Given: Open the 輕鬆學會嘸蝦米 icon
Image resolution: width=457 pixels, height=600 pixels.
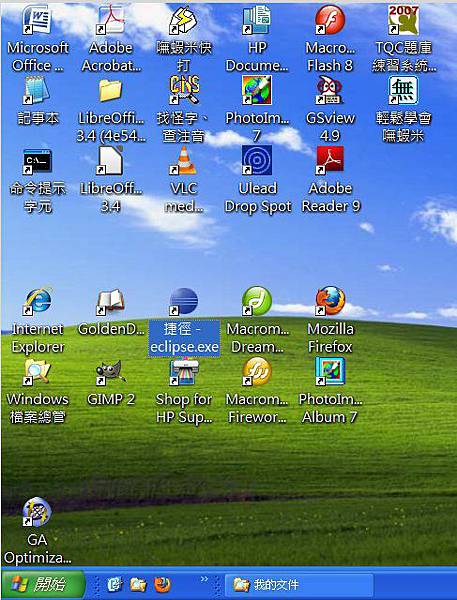Looking at the screenshot, I should 403,90.
